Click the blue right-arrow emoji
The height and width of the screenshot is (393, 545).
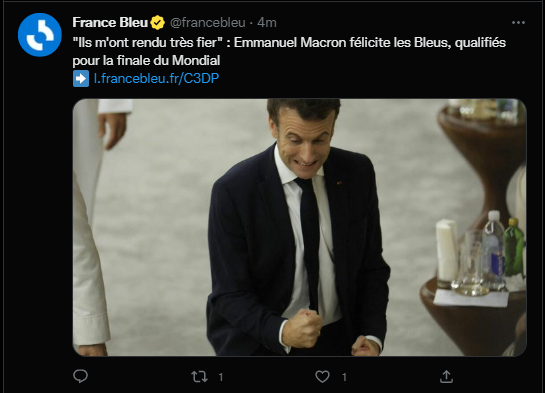coord(81,79)
